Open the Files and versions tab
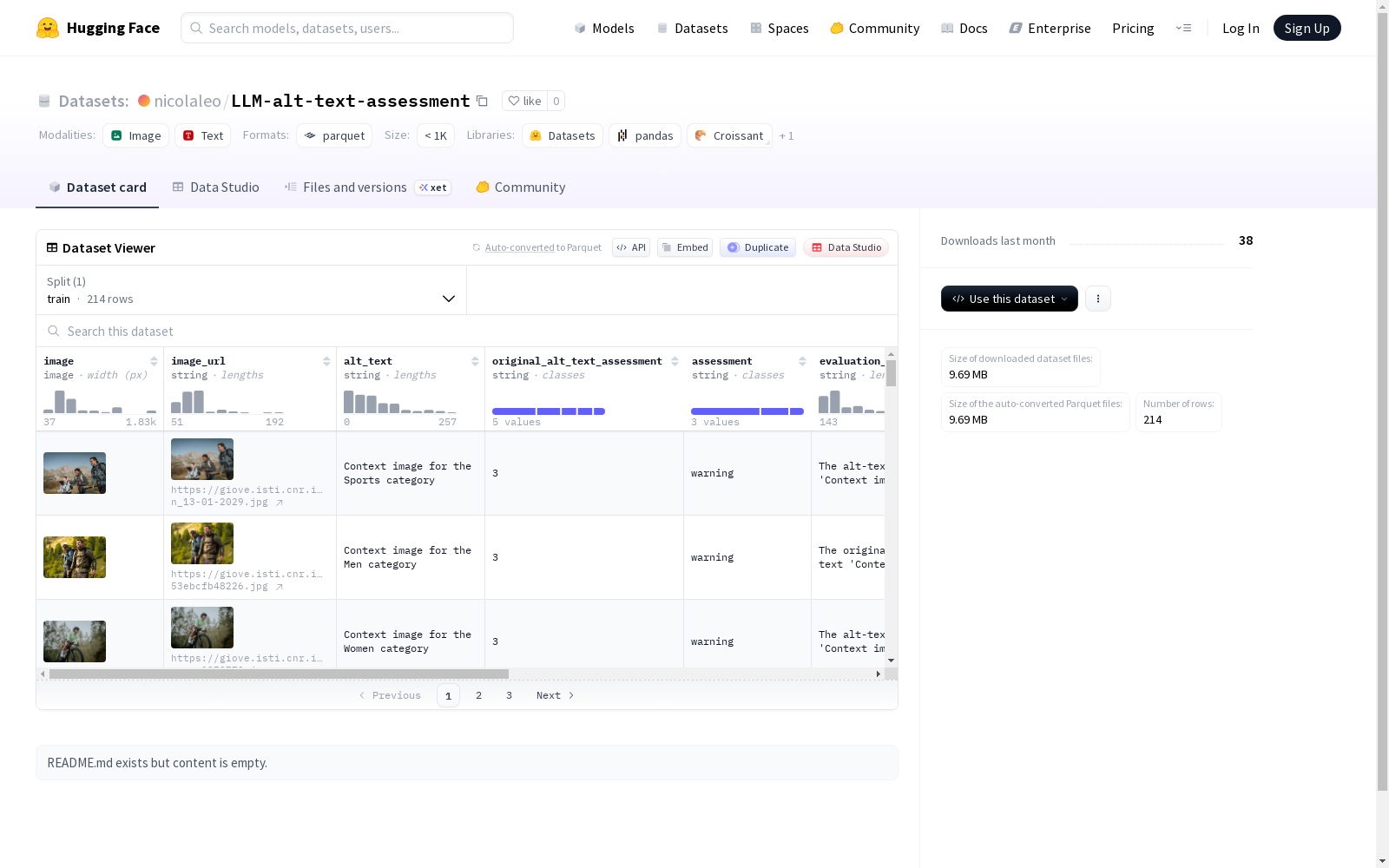Screen dimensions: 1389x868 pyautogui.click(x=367, y=187)
